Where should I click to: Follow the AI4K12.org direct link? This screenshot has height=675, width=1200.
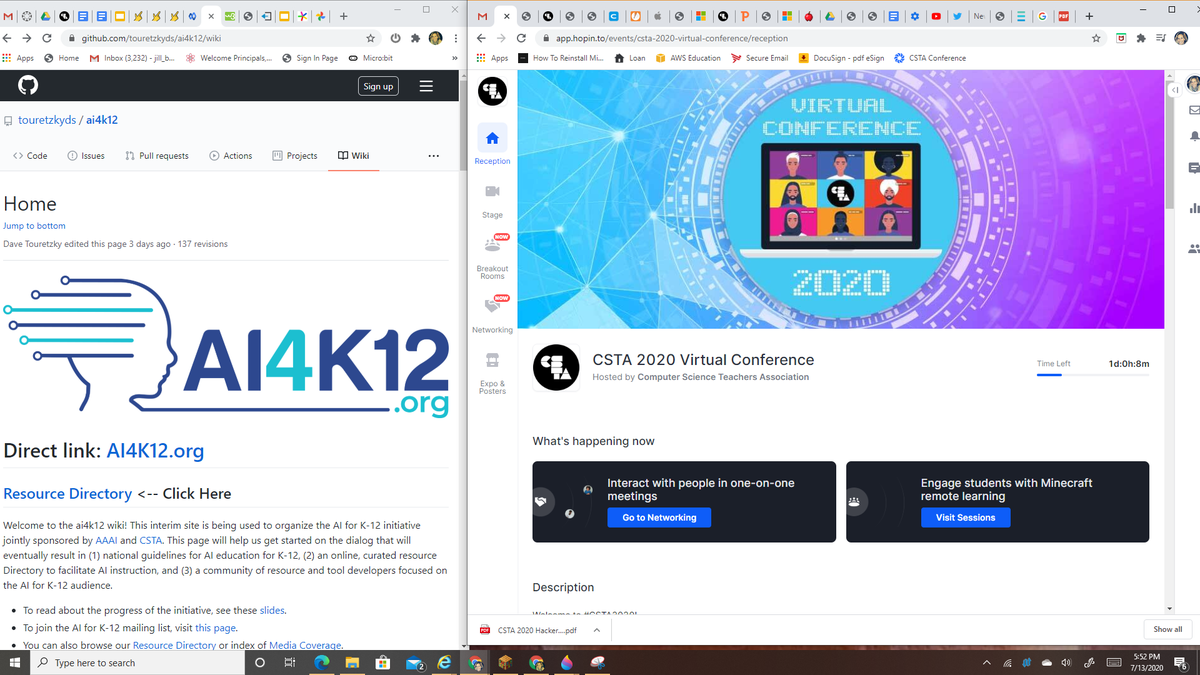pos(155,451)
